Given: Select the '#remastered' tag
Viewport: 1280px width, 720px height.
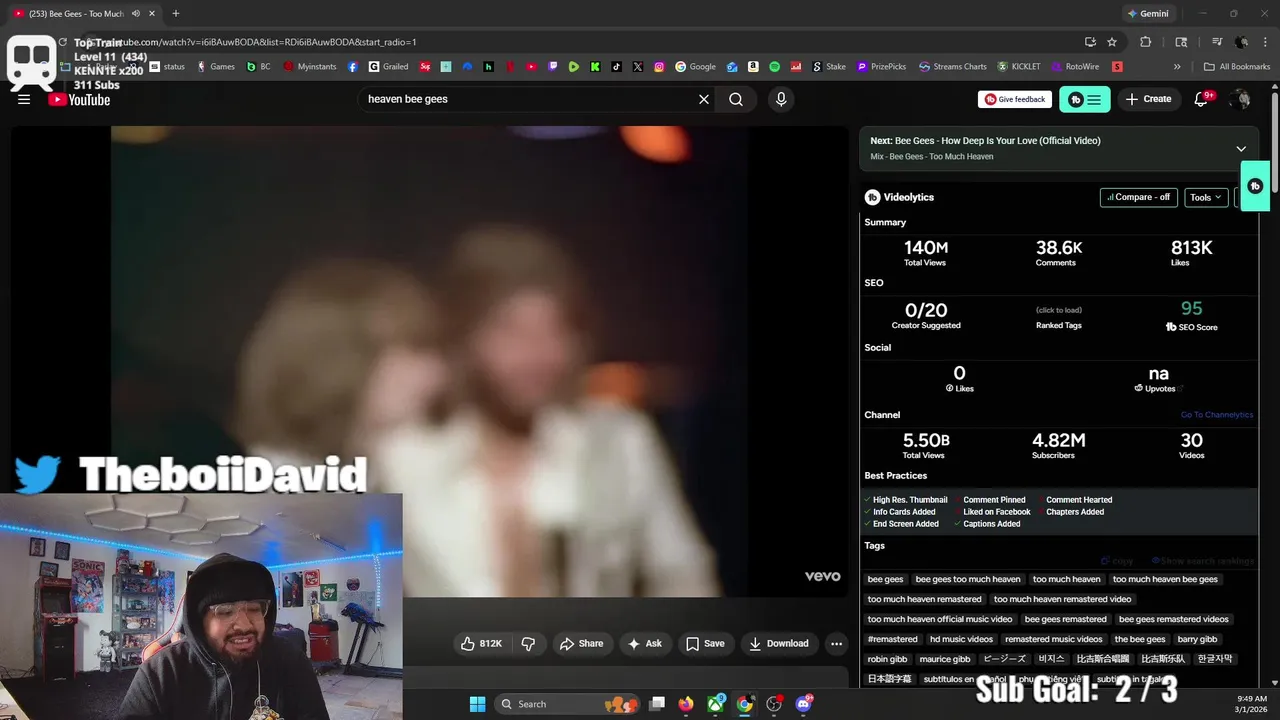Looking at the screenshot, I should click(892, 639).
